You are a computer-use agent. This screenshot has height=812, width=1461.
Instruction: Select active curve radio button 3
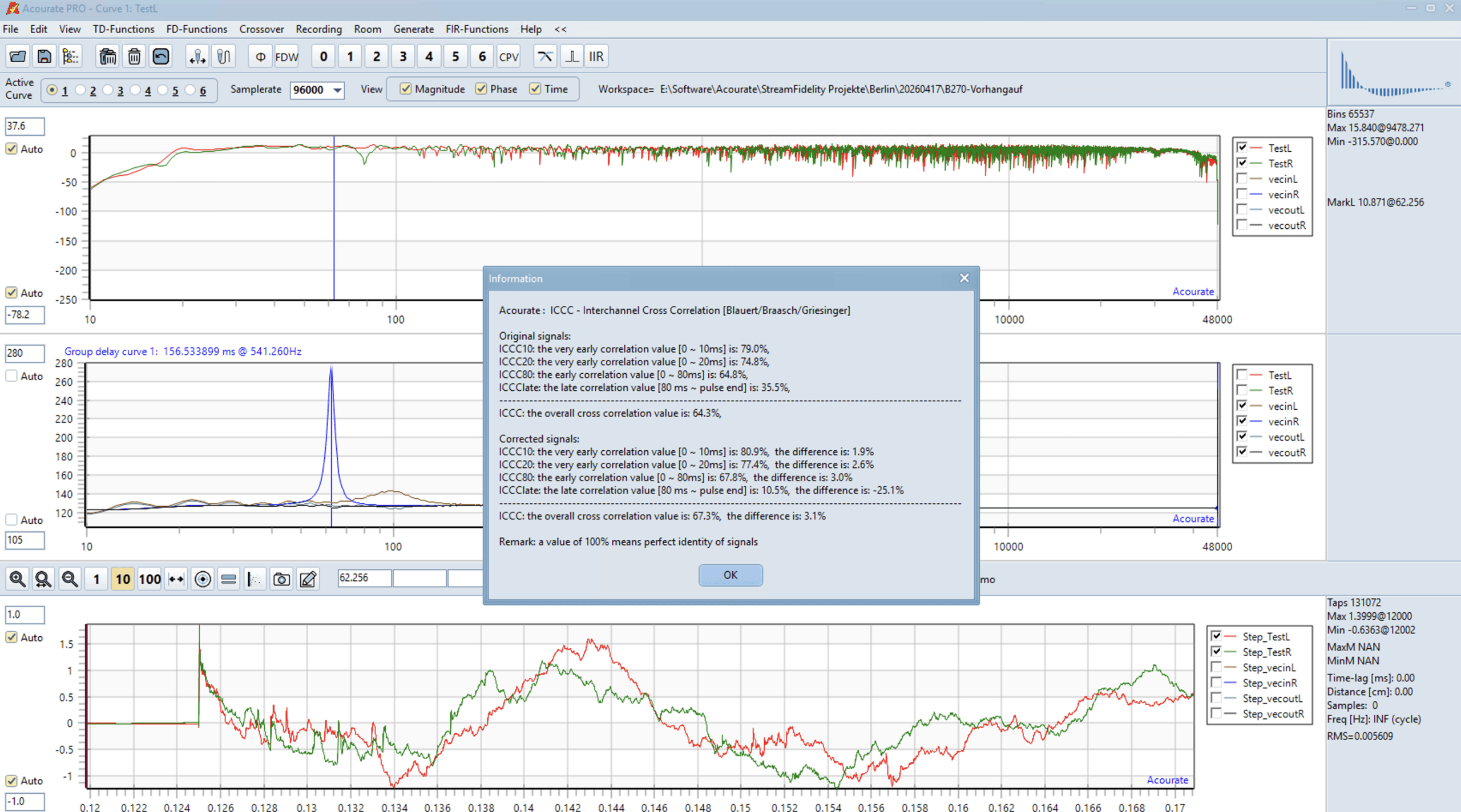click(108, 90)
